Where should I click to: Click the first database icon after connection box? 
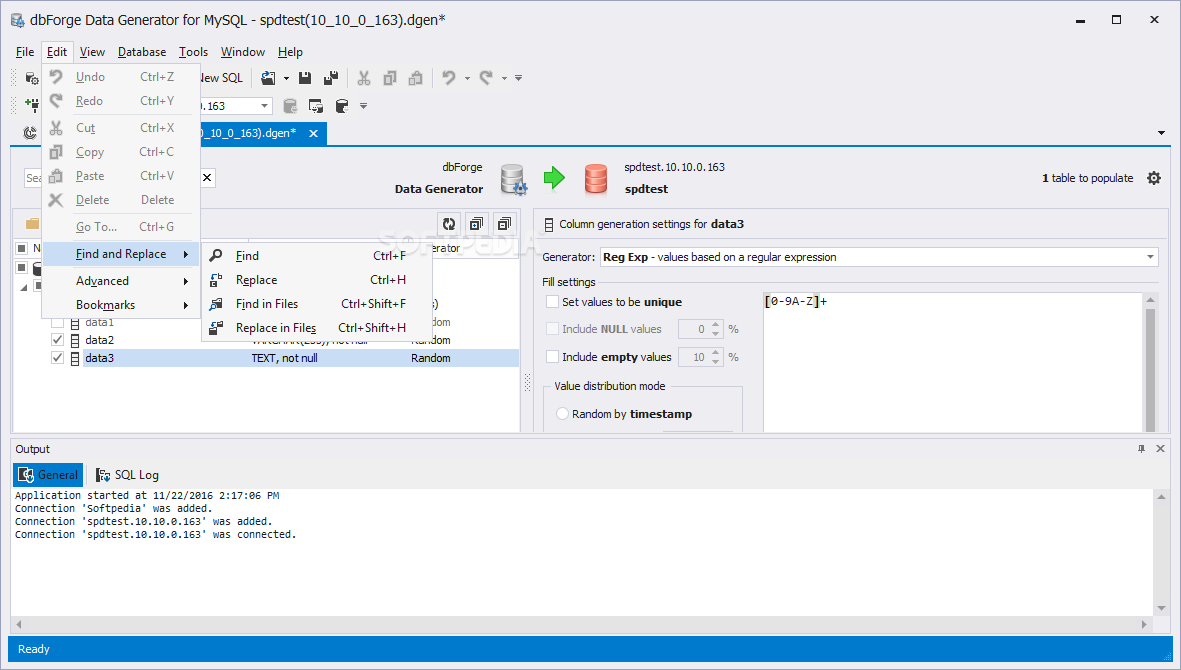click(x=290, y=106)
